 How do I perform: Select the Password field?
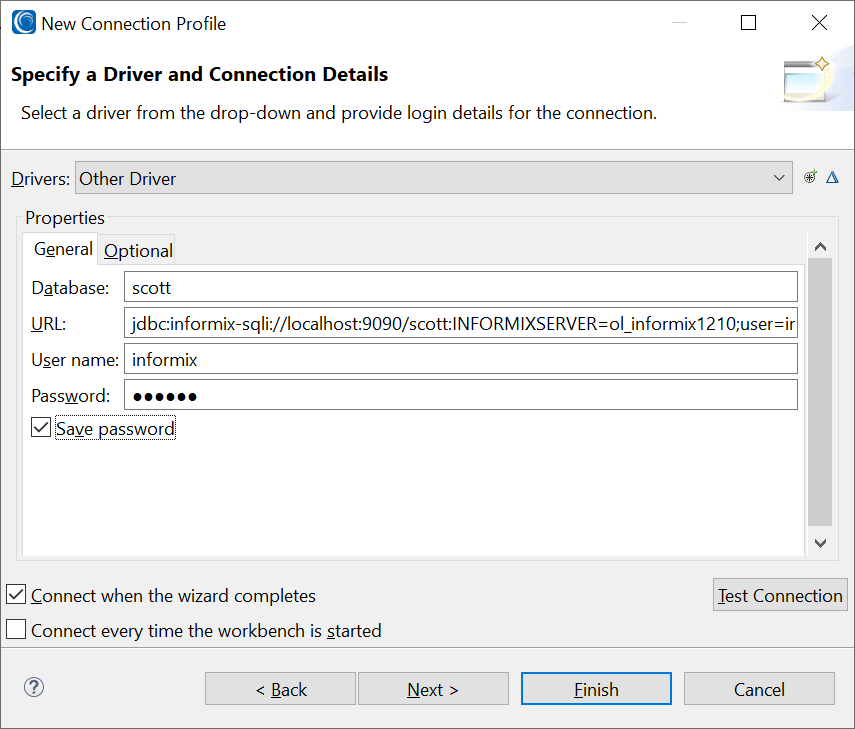[x=461, y=395]
